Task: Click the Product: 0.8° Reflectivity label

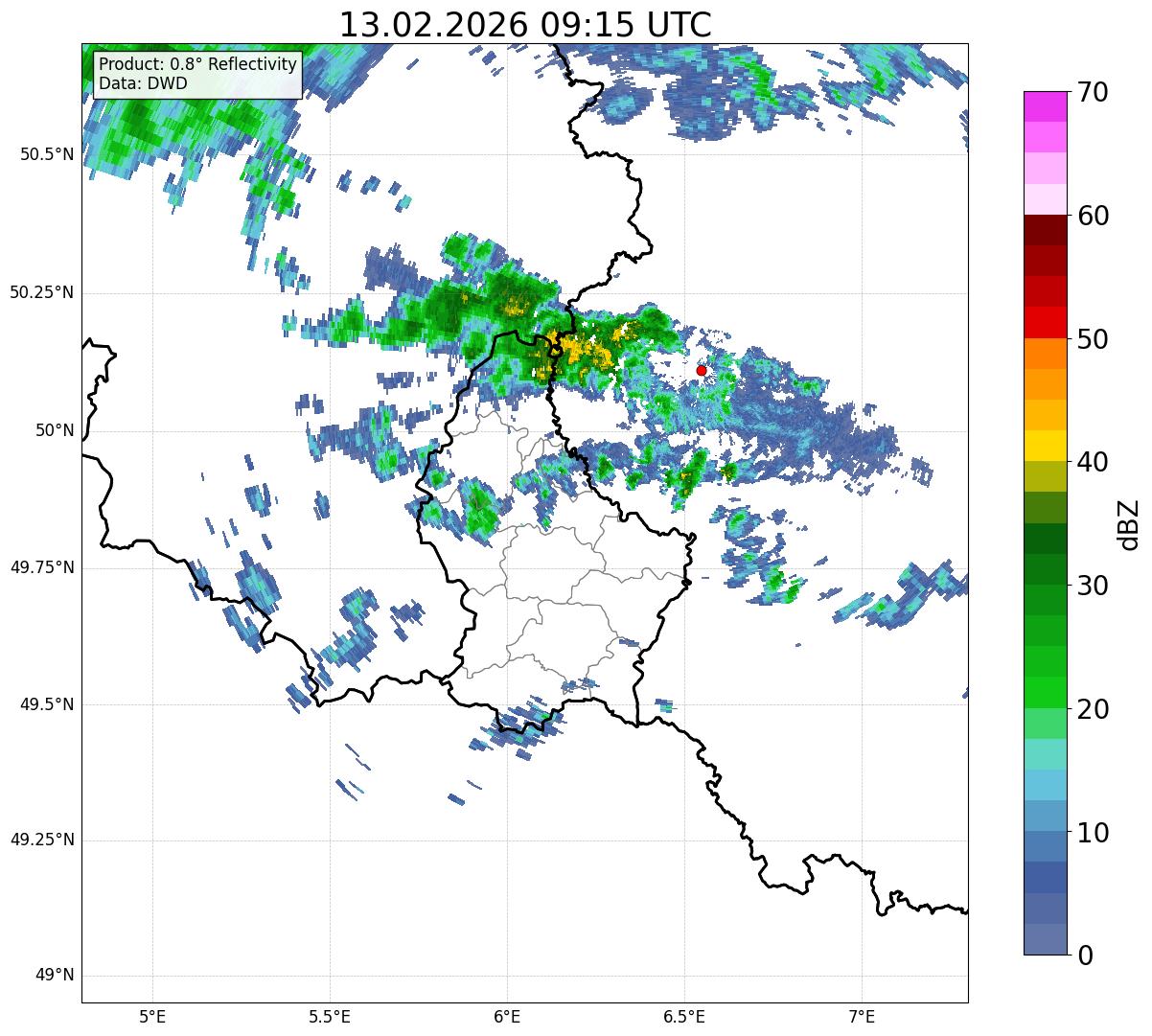Action: pos(198,64)
